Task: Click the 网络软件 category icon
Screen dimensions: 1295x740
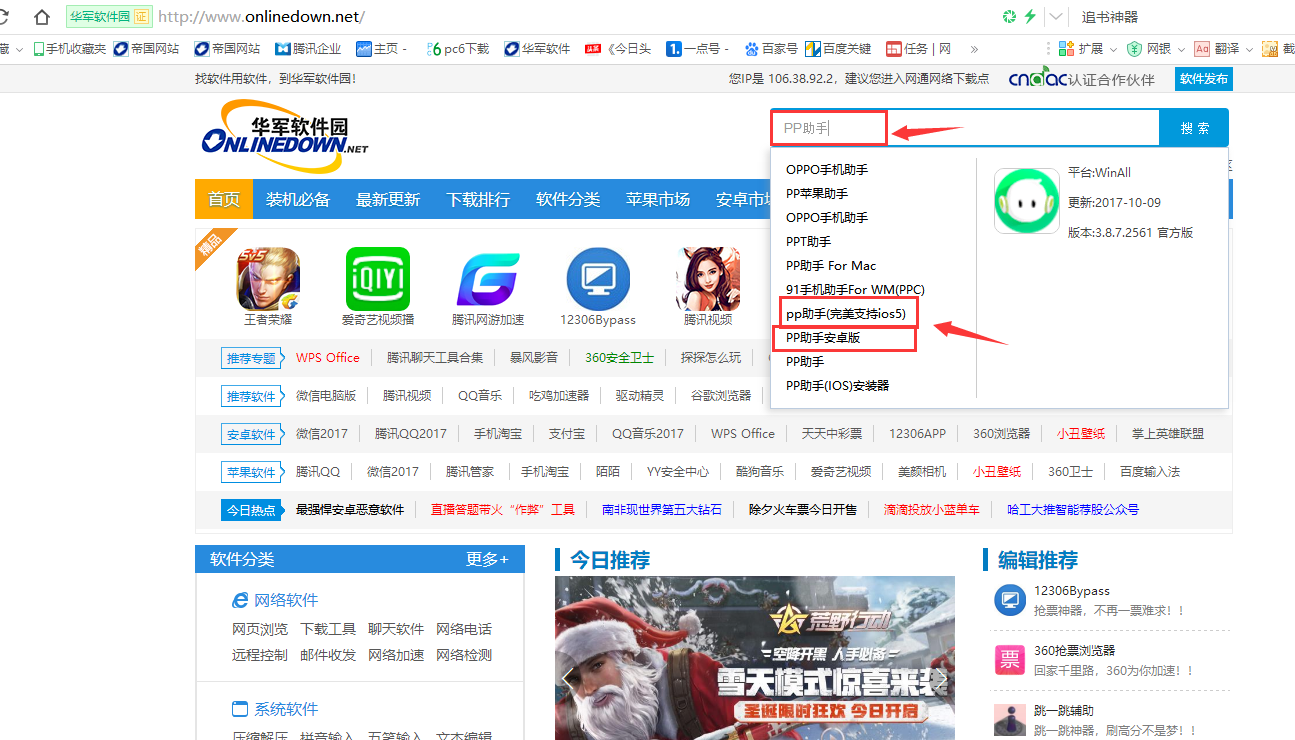Action: (x=240, y=600)
